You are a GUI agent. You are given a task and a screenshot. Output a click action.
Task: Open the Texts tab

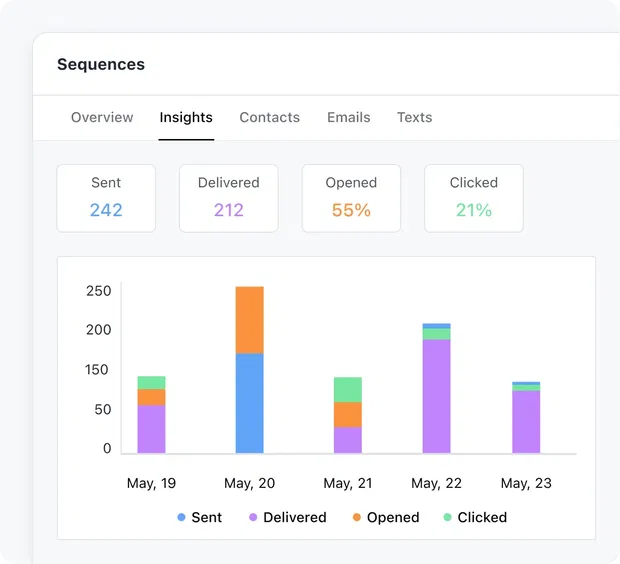pyautogui.click(x=414, y=117)
